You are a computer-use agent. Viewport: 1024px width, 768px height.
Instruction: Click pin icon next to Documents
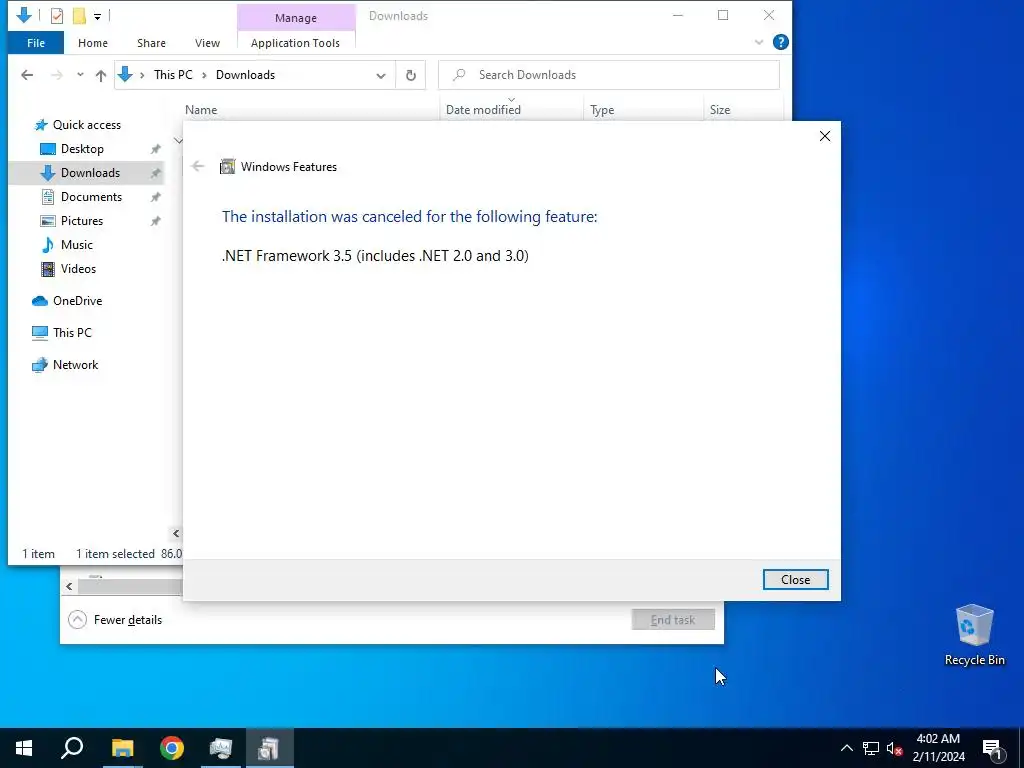click(155, 197)
